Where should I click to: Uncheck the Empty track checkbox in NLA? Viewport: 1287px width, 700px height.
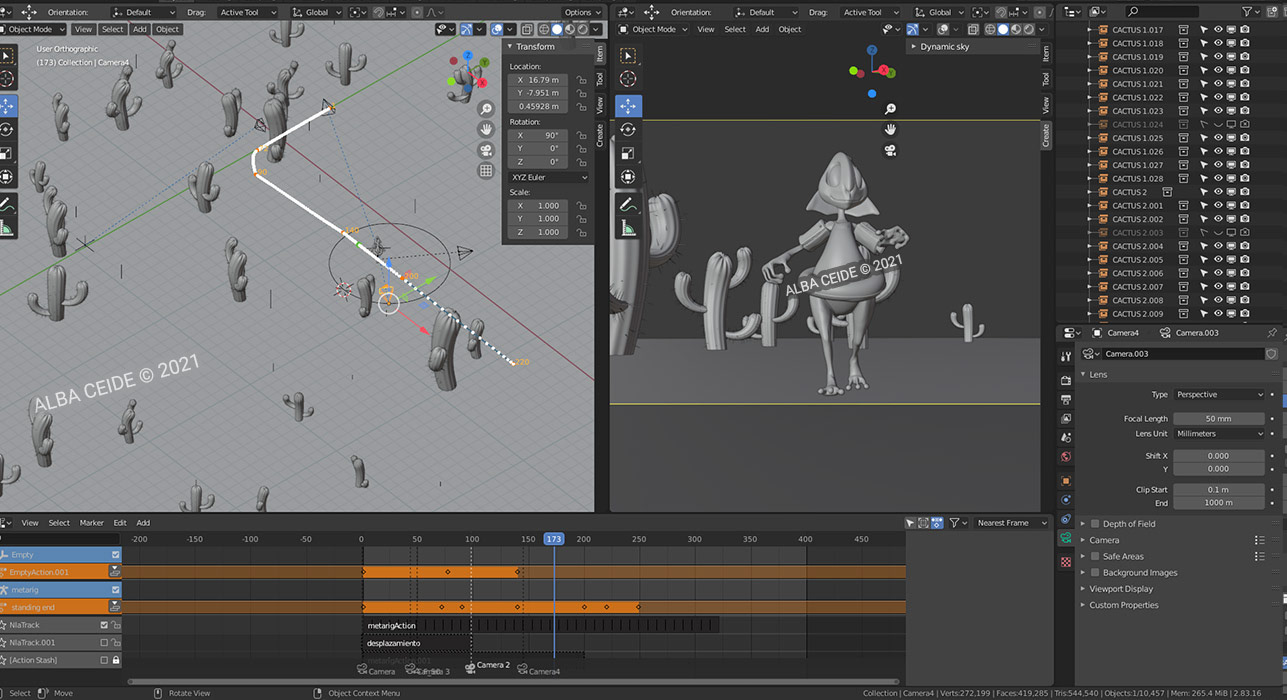[115, 555]
